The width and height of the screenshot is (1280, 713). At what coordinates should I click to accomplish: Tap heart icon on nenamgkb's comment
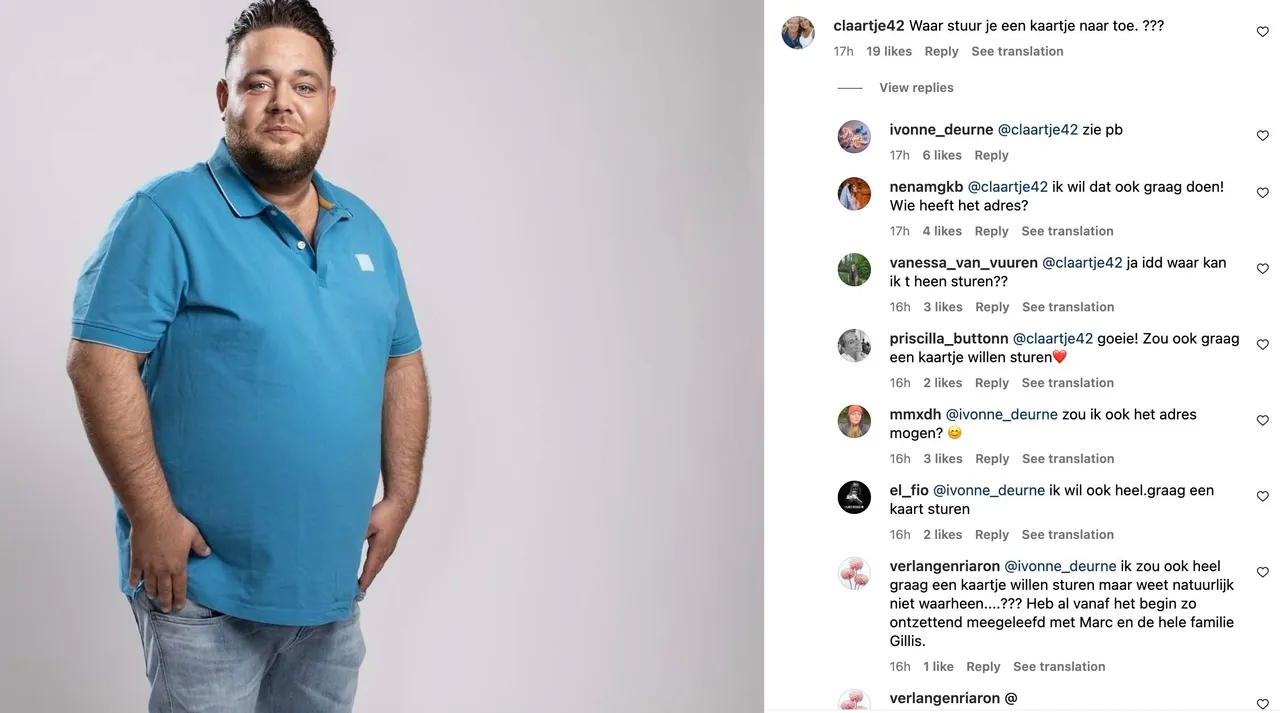pos(1262,193)
